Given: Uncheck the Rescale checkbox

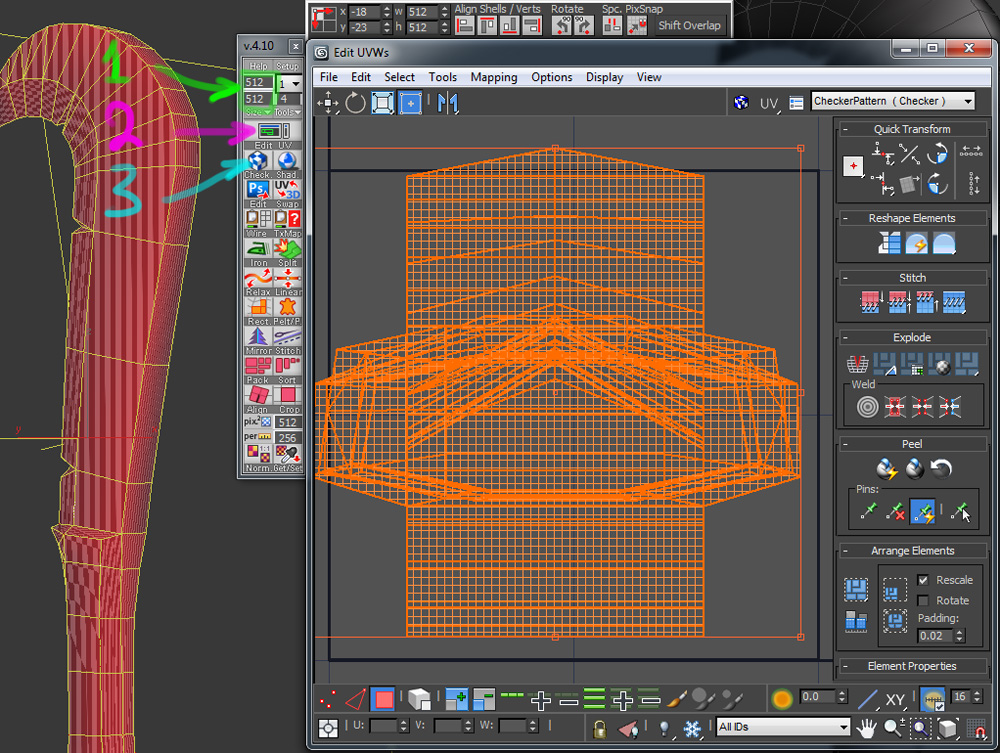Looking at the screenshot, I should tap(923, 580).
